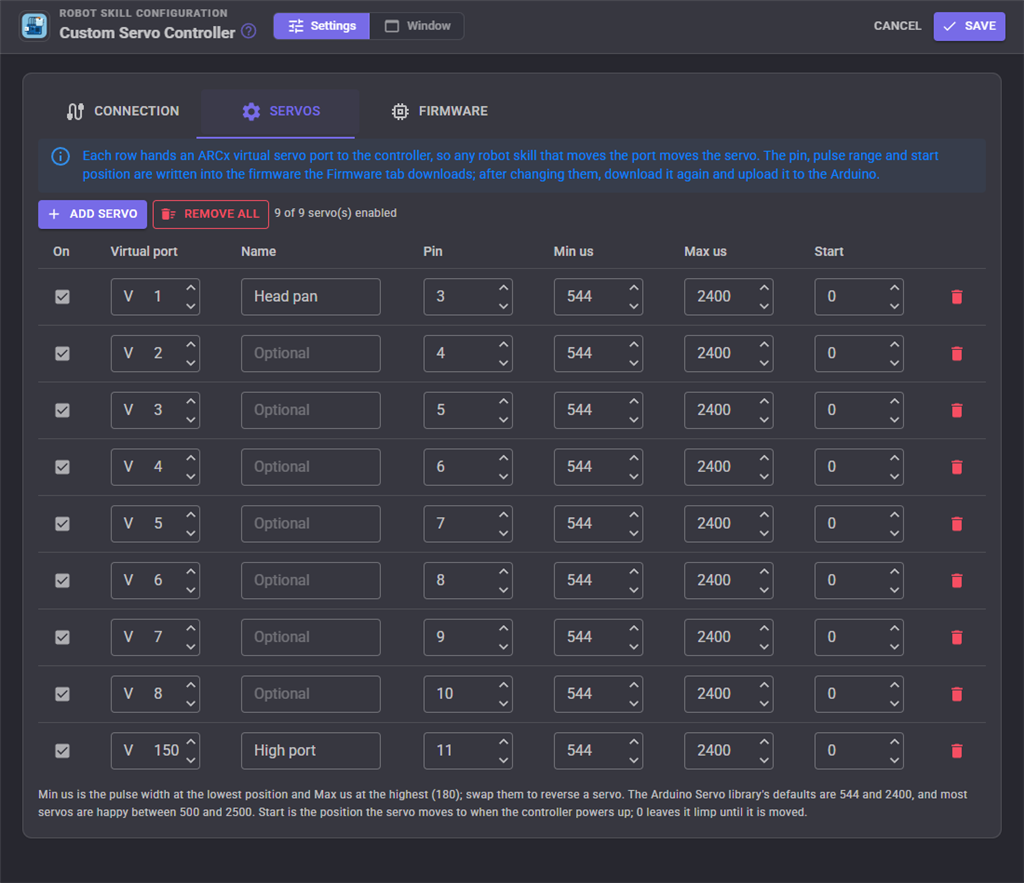Image resolution: width=1024 pixels, height=883 pixels.
Task: Open the Firmware tab
Action: click(x=440, y=112)
